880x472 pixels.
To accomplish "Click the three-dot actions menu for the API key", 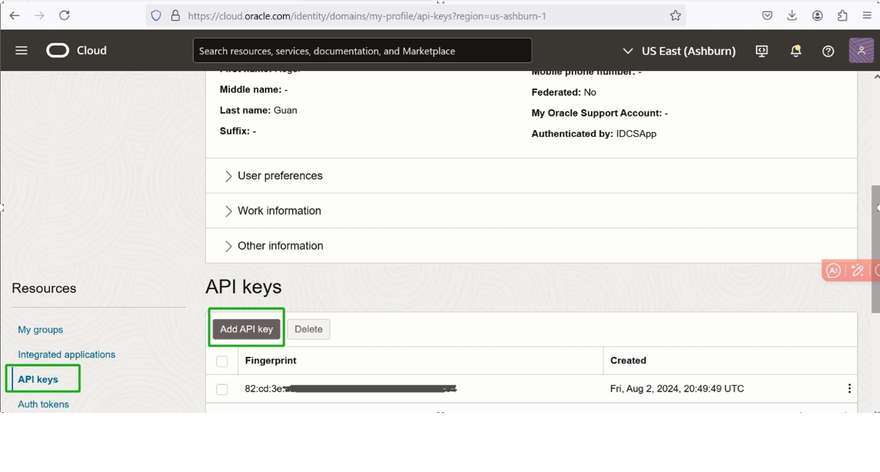I will click(849, 389).
